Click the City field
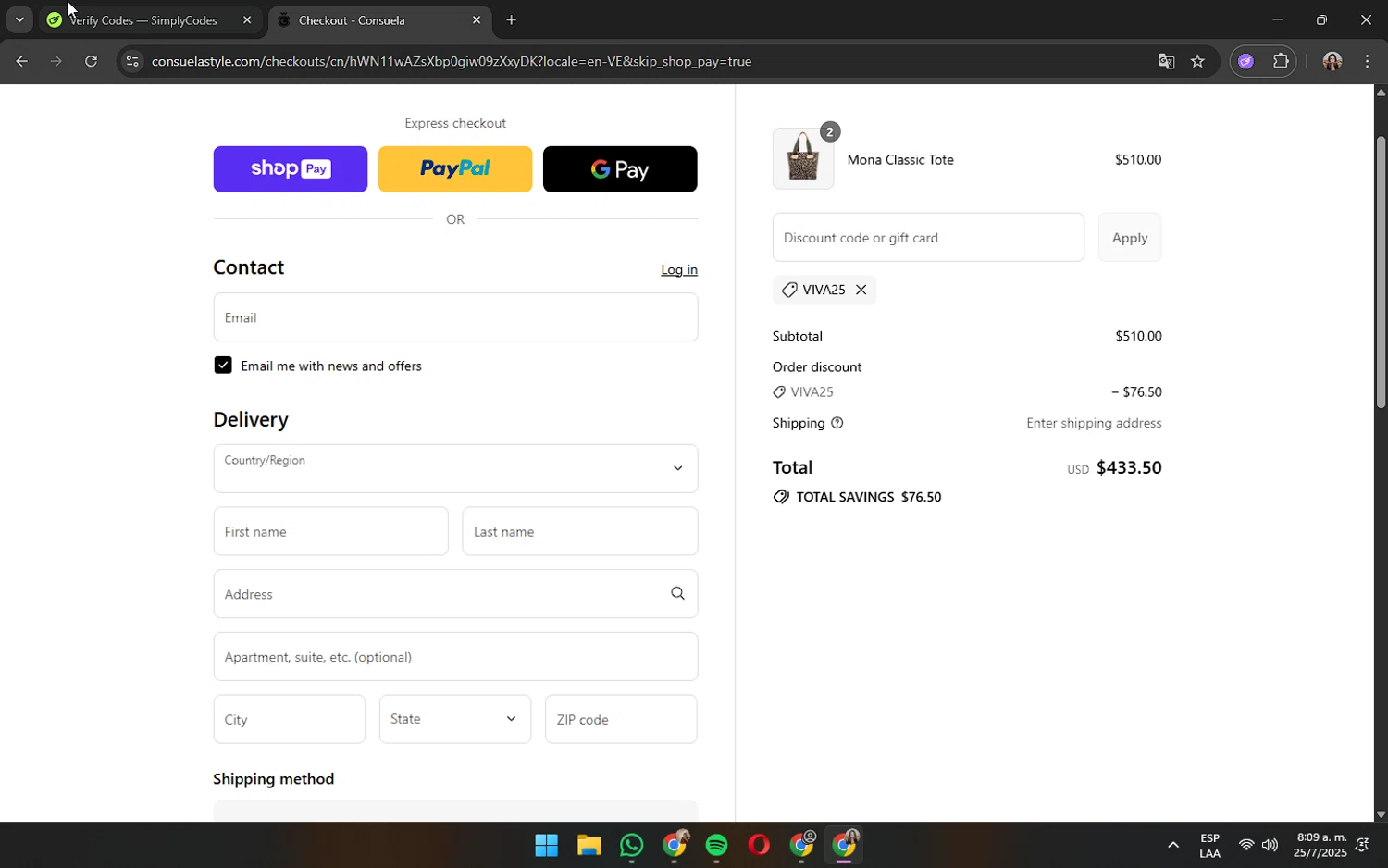This screenshot has width=1388, height=868. click(x=290, y=719)
